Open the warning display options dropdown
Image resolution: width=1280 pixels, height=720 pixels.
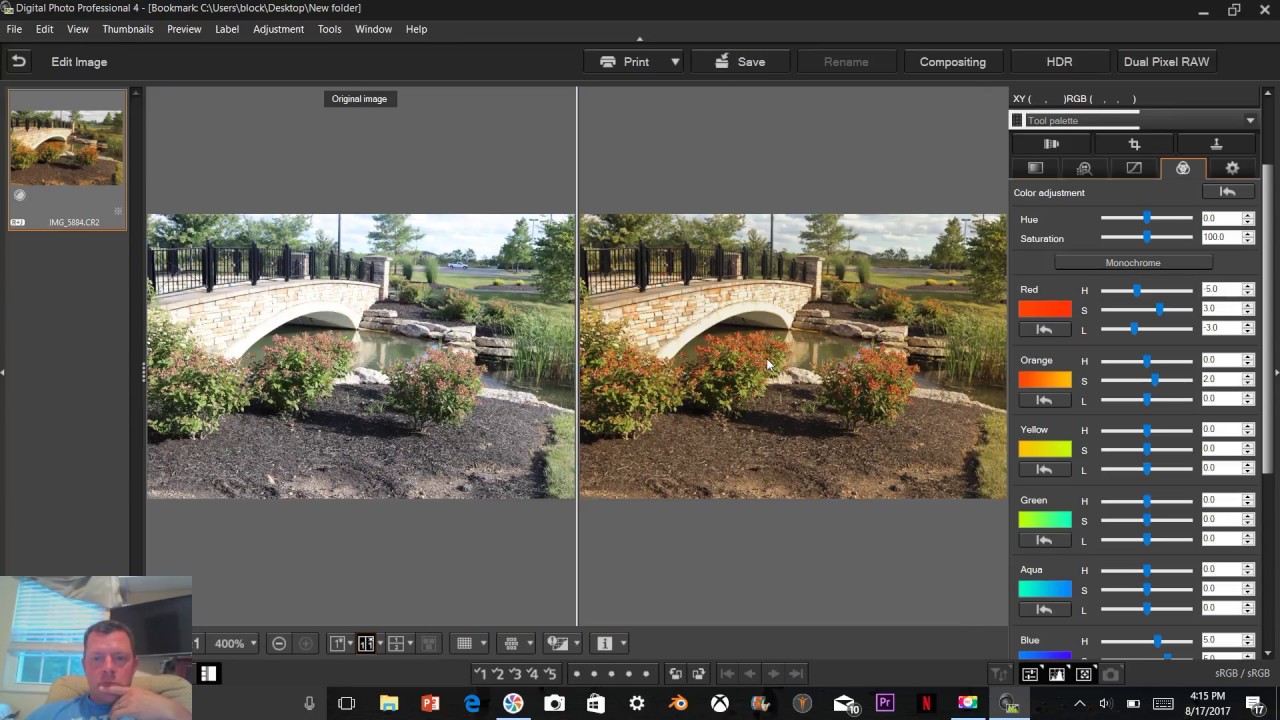pyautogui.click(x=577, y=643)
